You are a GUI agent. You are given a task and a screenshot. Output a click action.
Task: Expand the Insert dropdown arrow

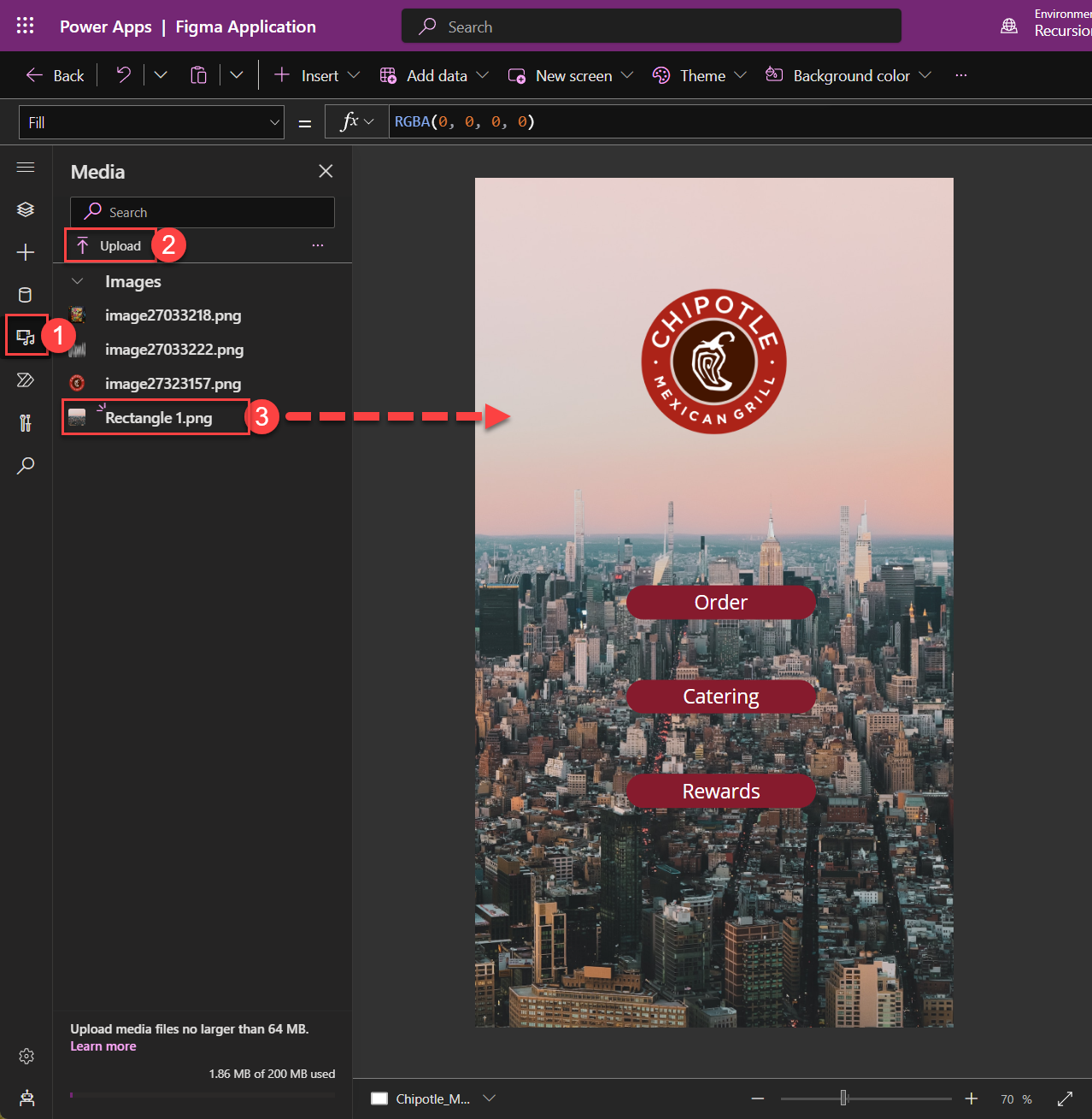point(355,74)
